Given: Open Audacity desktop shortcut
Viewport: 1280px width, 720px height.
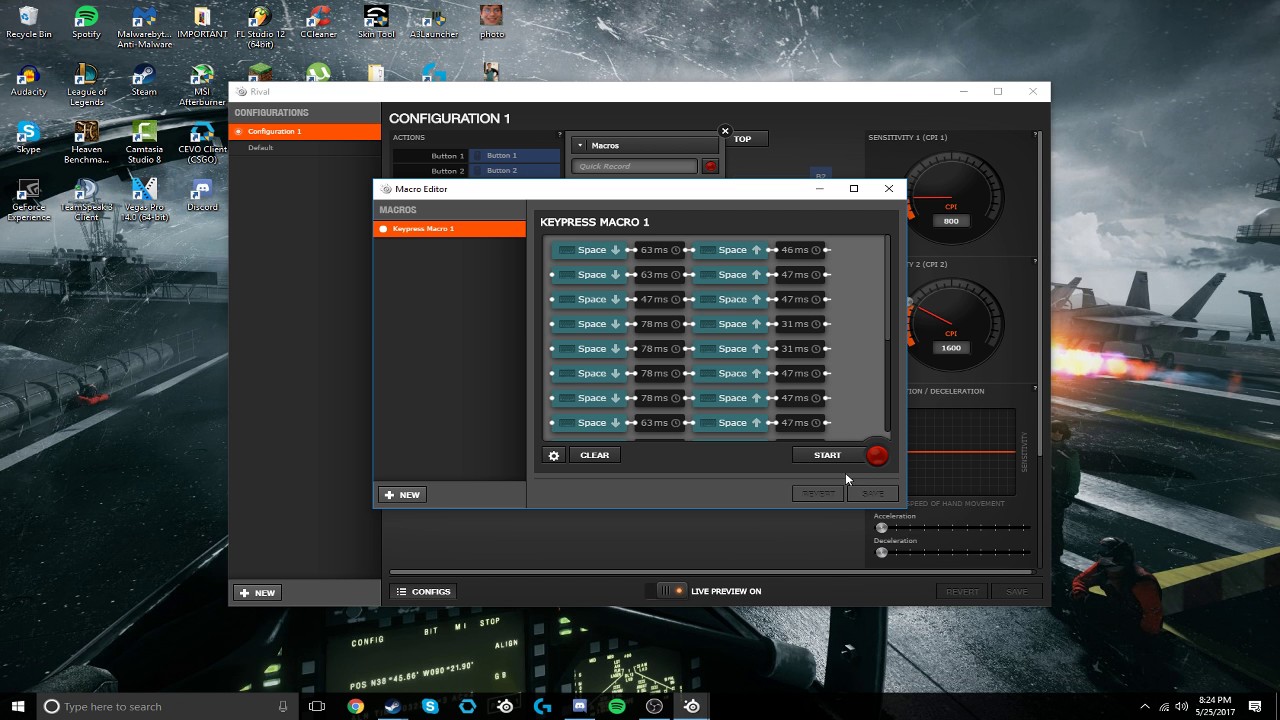Looking at the screenshot, I should point(28,81).
